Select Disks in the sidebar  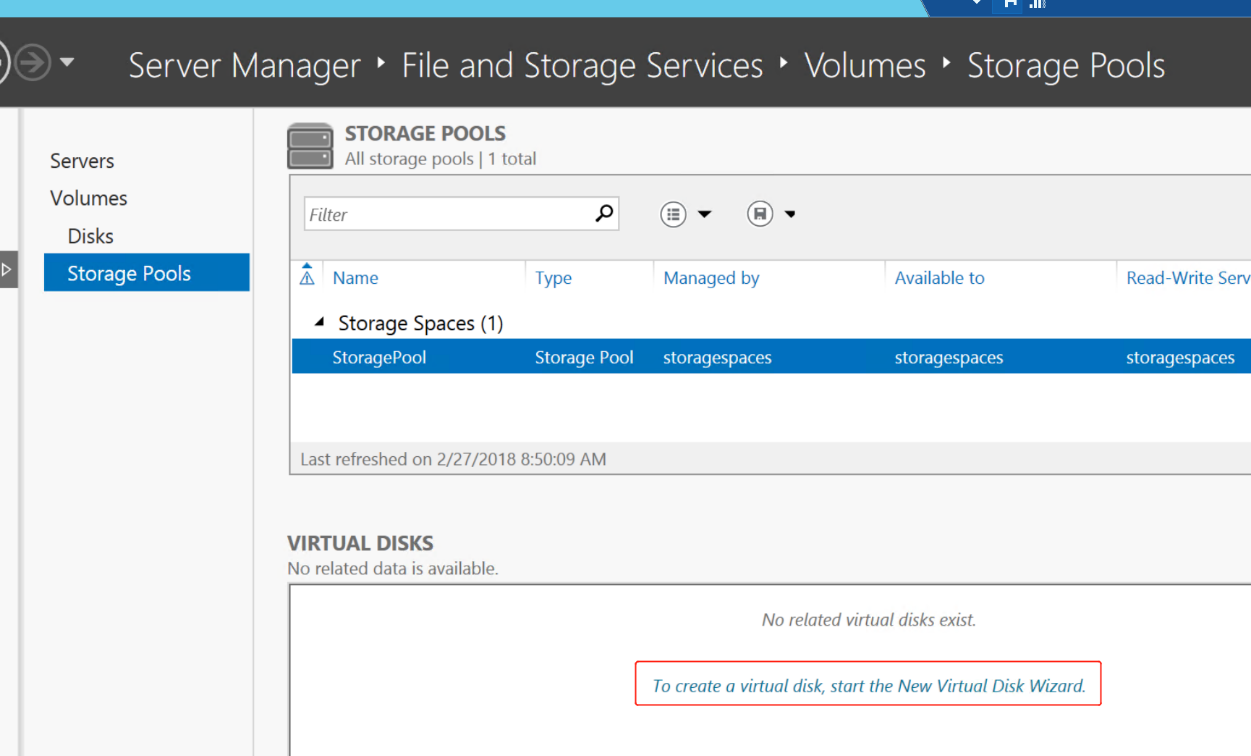[90, 236]
